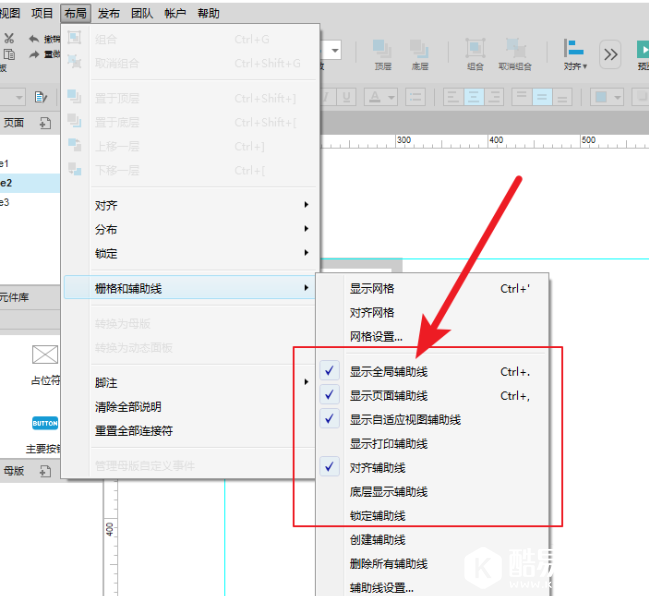The height and width of the screenshot is (596, 649).
Task: Open the 帐户 menu
Action: click(175, 13)
